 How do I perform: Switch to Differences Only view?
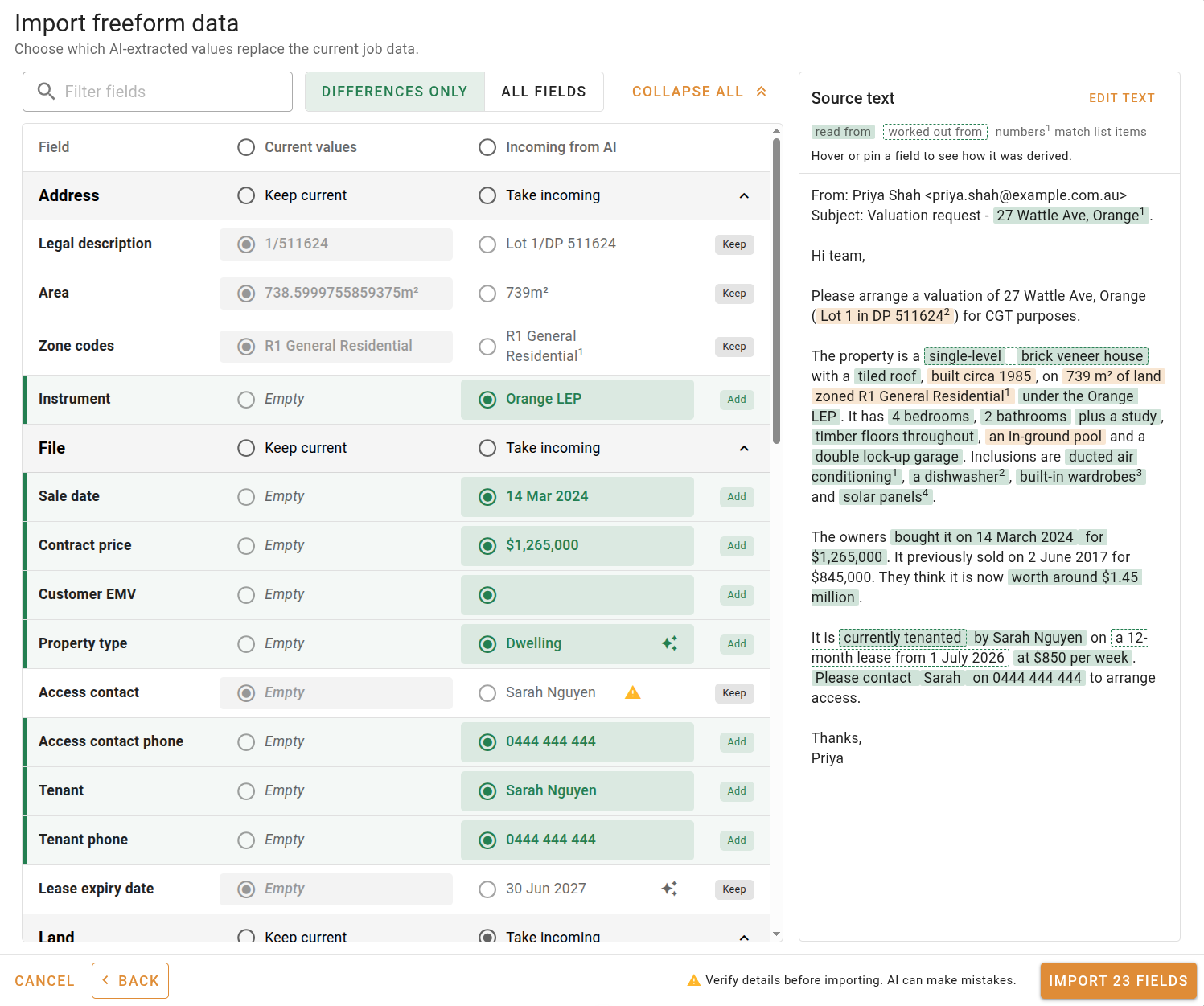coord(395,92)
